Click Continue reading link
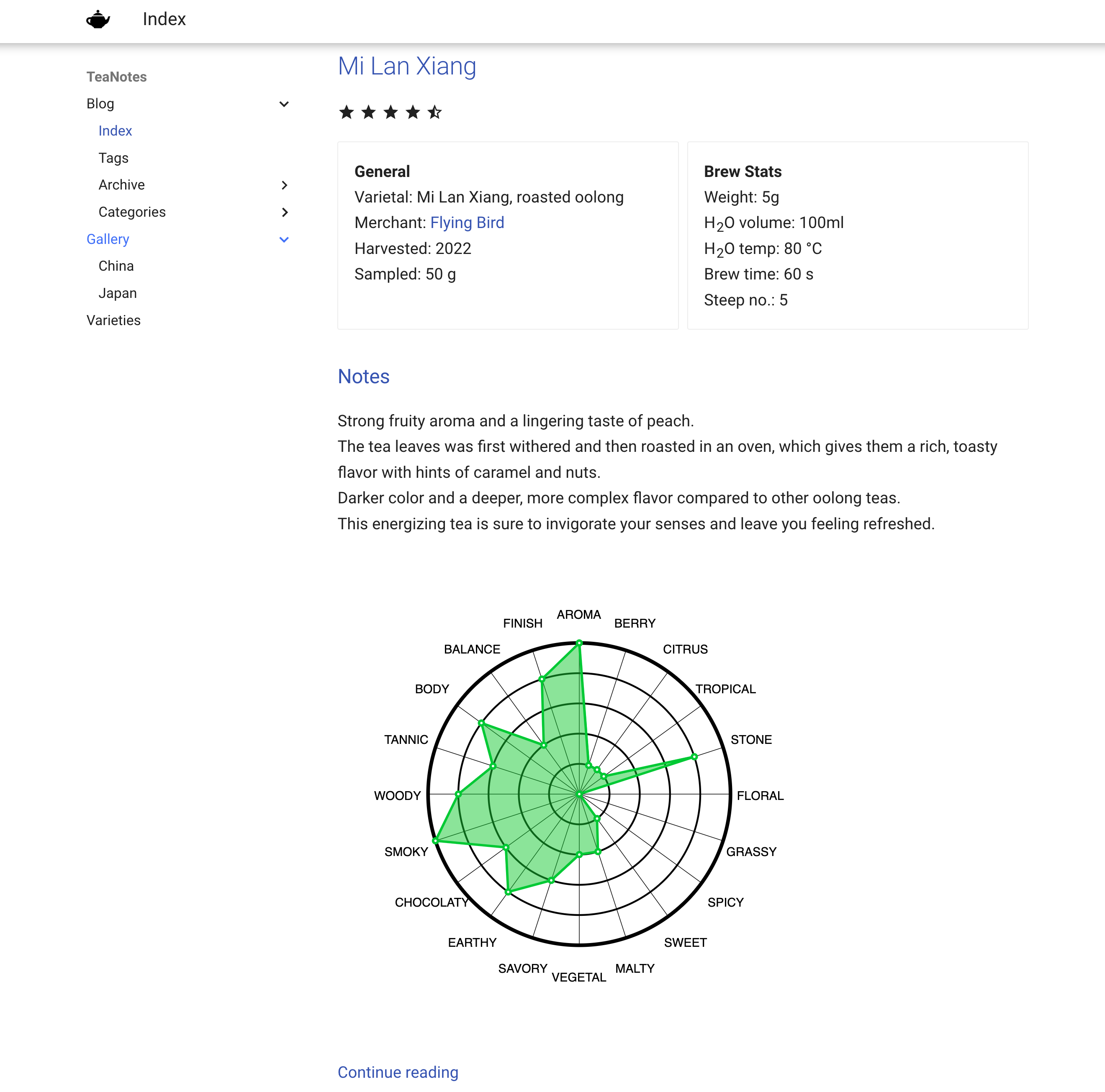The image size is (1105, 1092). [398, 1072]
